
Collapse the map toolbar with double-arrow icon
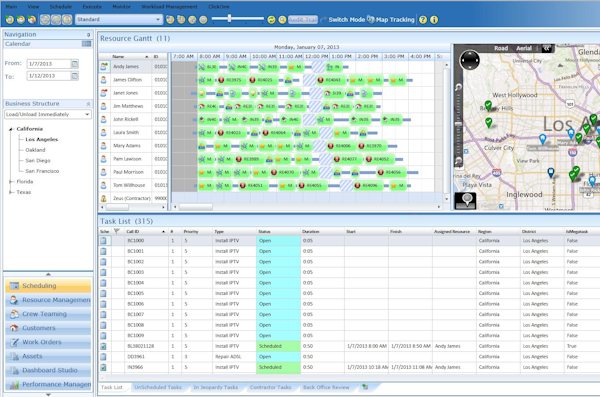point(546,48)
